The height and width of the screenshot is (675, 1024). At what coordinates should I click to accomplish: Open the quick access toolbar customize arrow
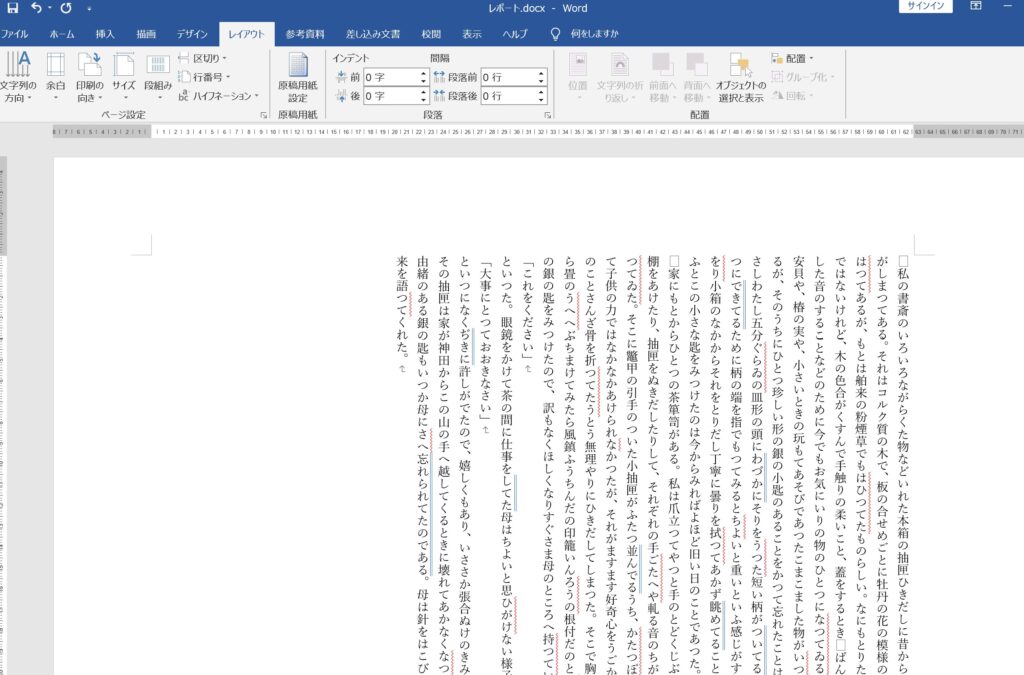[89, 8]
